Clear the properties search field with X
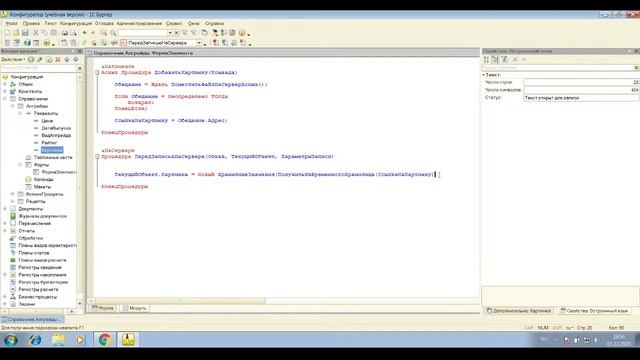Image resolution: width=640 pixels, height=360 pixels. point(636,67)
